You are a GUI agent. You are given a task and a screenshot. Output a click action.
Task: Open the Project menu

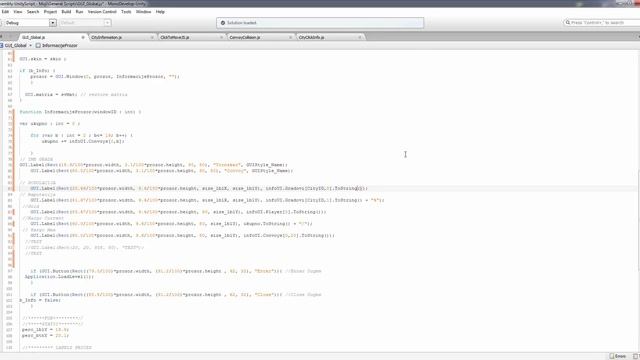[x=50, y=12]
